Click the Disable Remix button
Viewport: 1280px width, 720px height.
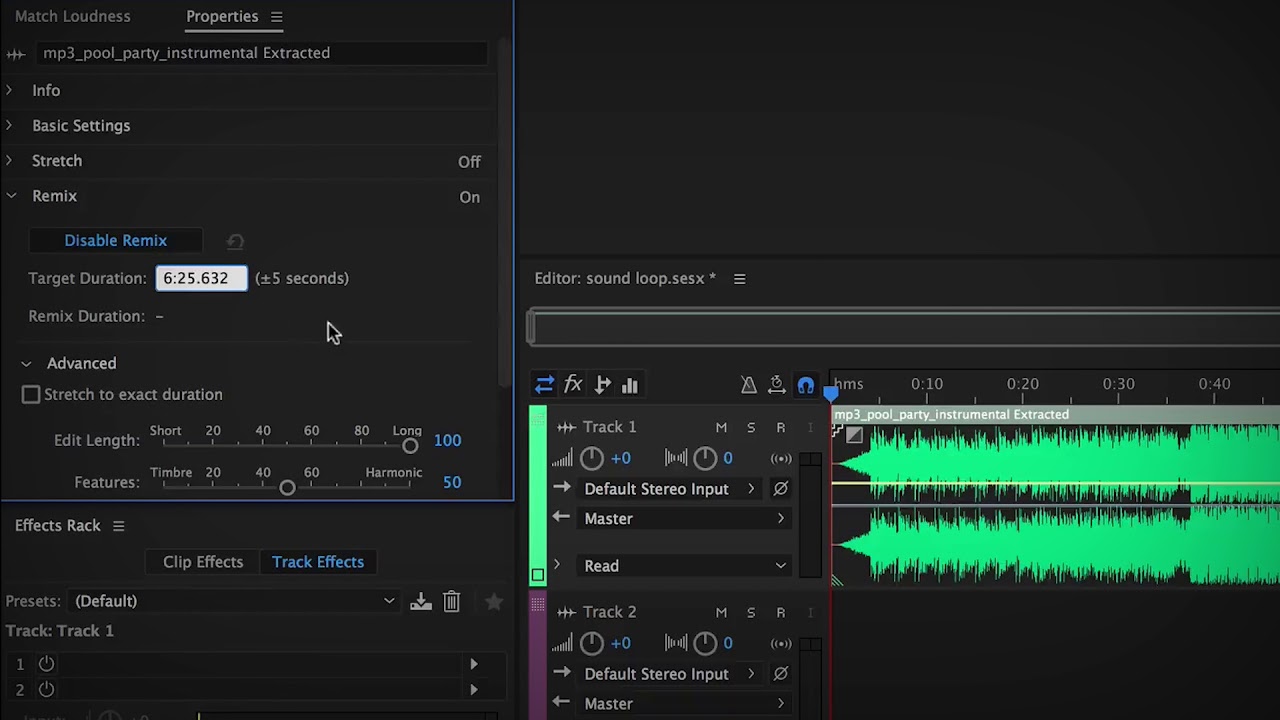[116, 241]
